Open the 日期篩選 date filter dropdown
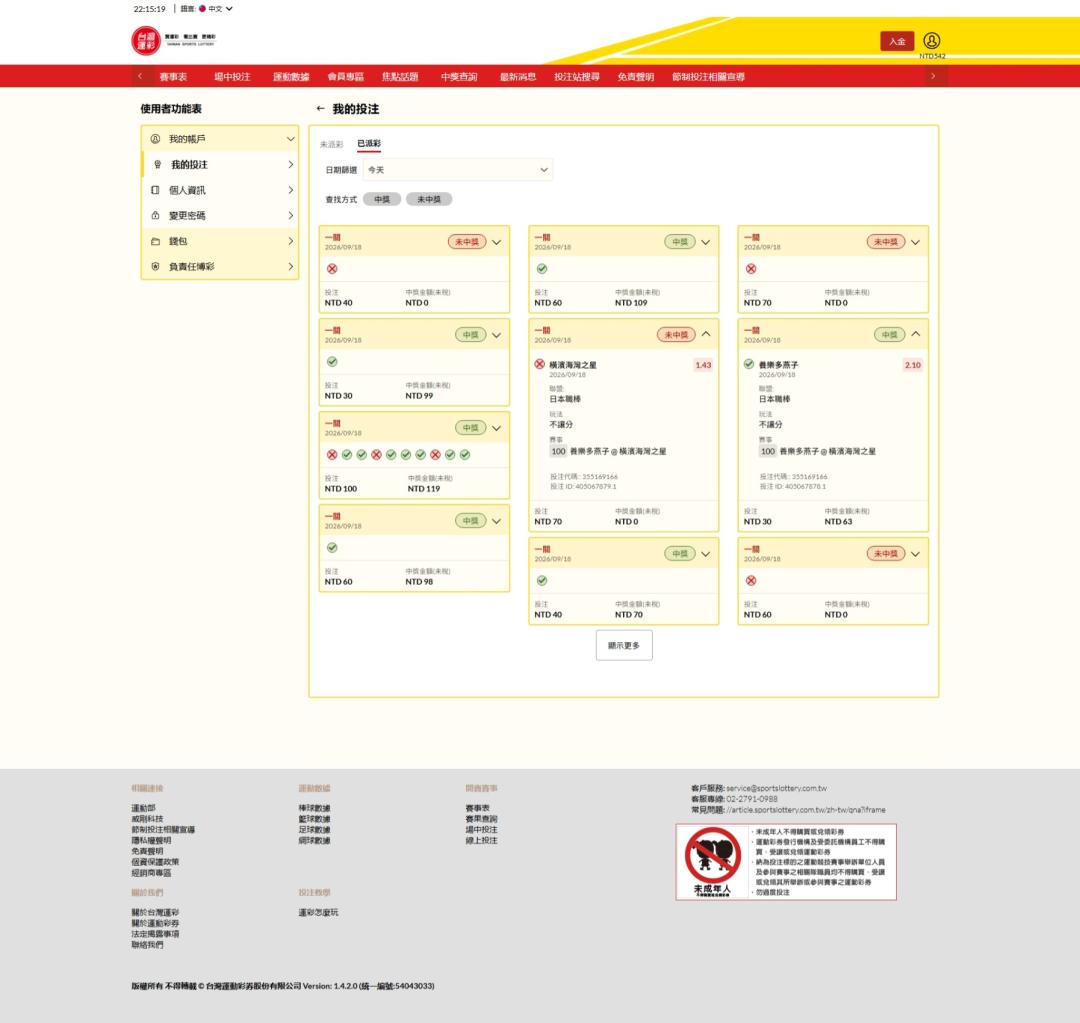1080x1023 pixels. 457,169
